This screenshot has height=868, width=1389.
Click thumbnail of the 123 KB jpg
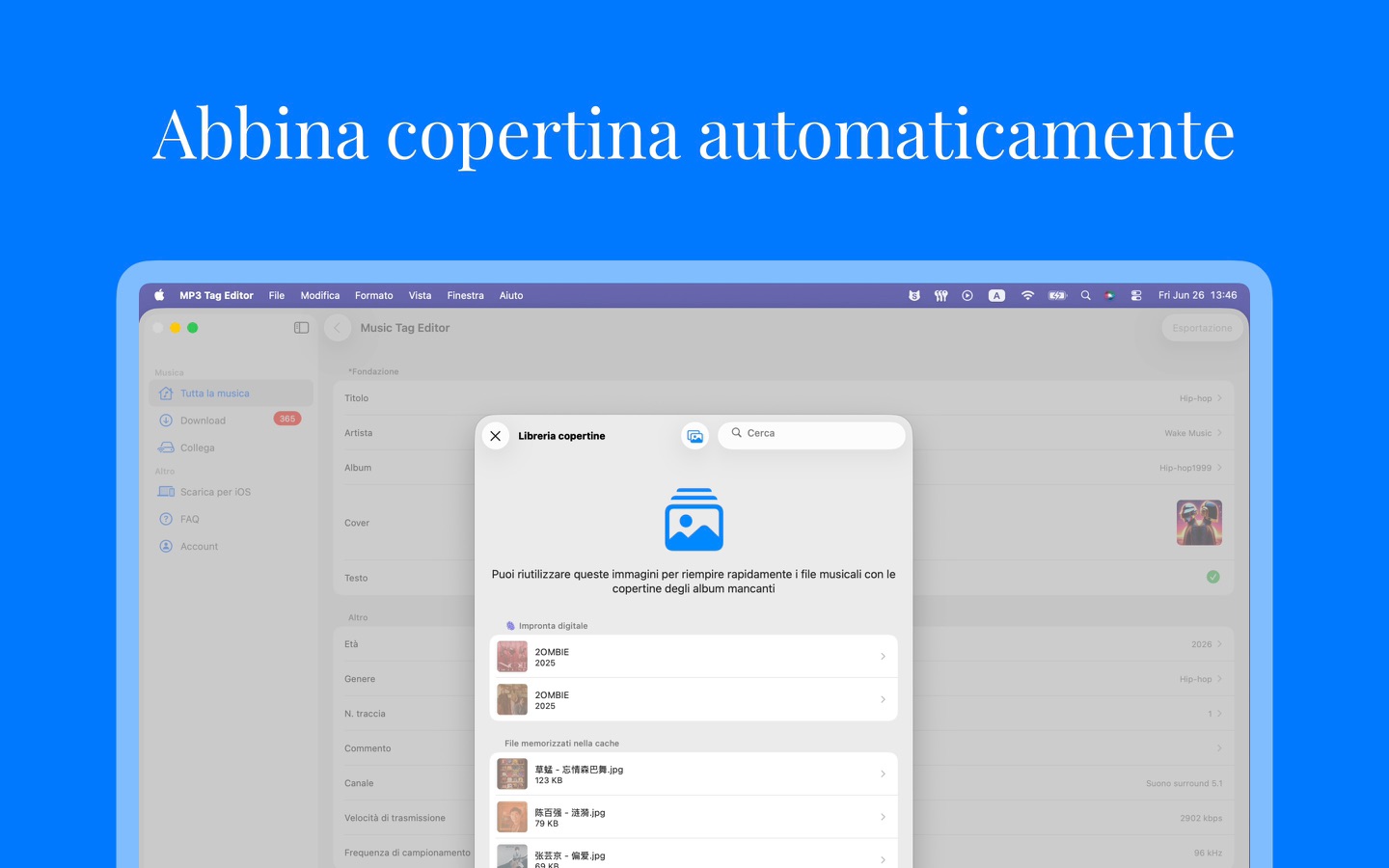pos(512,774)
